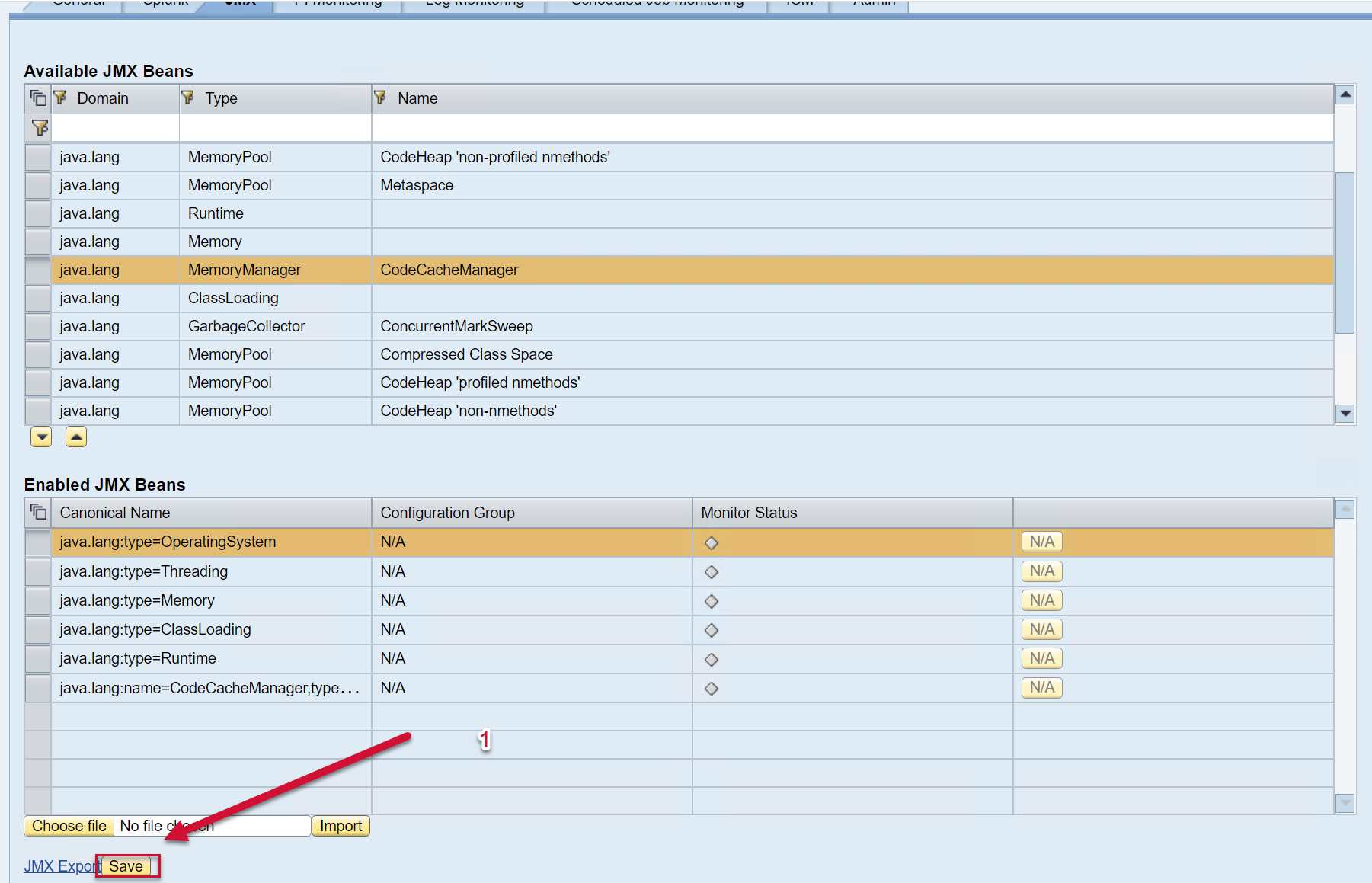Click select-all icon in Enabled JMX Beans table
This screenshot has width=1372, height=883.
point(38,513)
